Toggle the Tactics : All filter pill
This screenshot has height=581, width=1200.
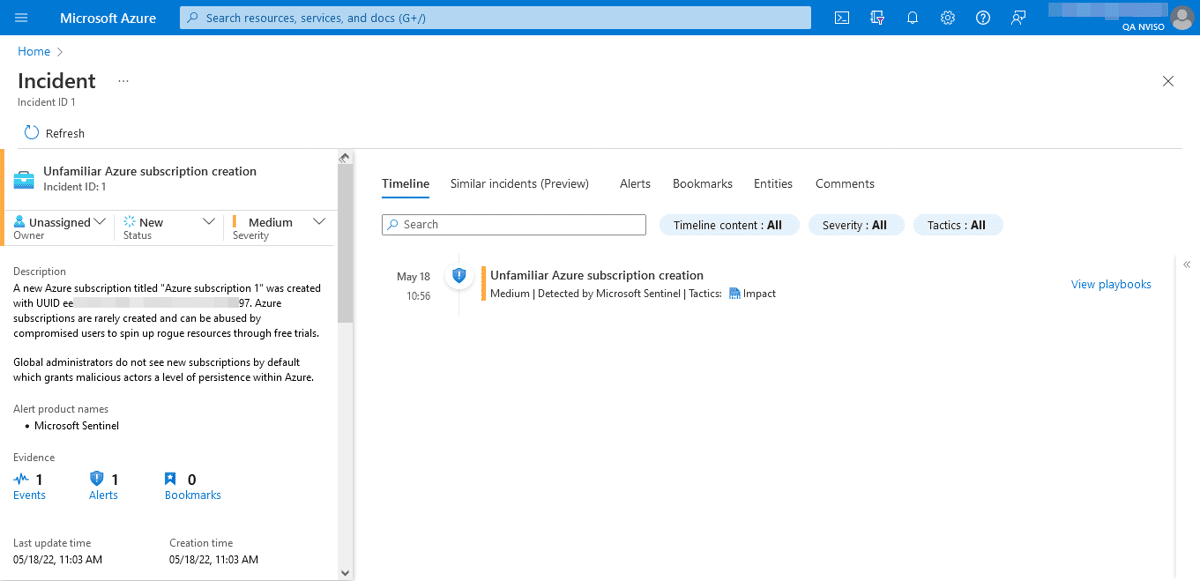(956, 225)
